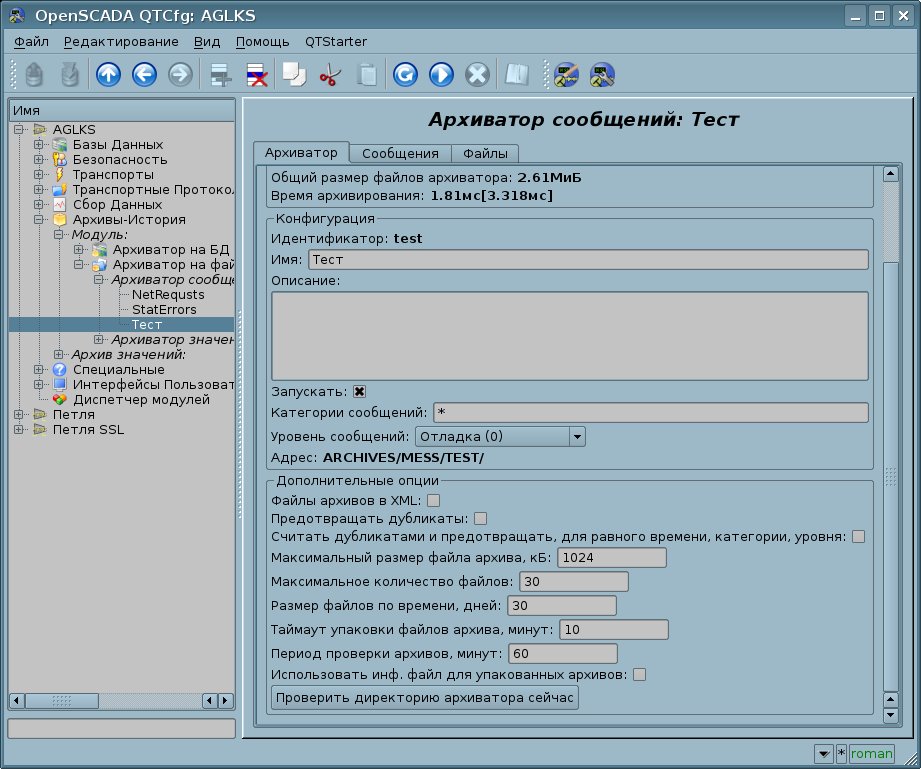Click the Cut scissors toolbar icon

pos(329,75)
